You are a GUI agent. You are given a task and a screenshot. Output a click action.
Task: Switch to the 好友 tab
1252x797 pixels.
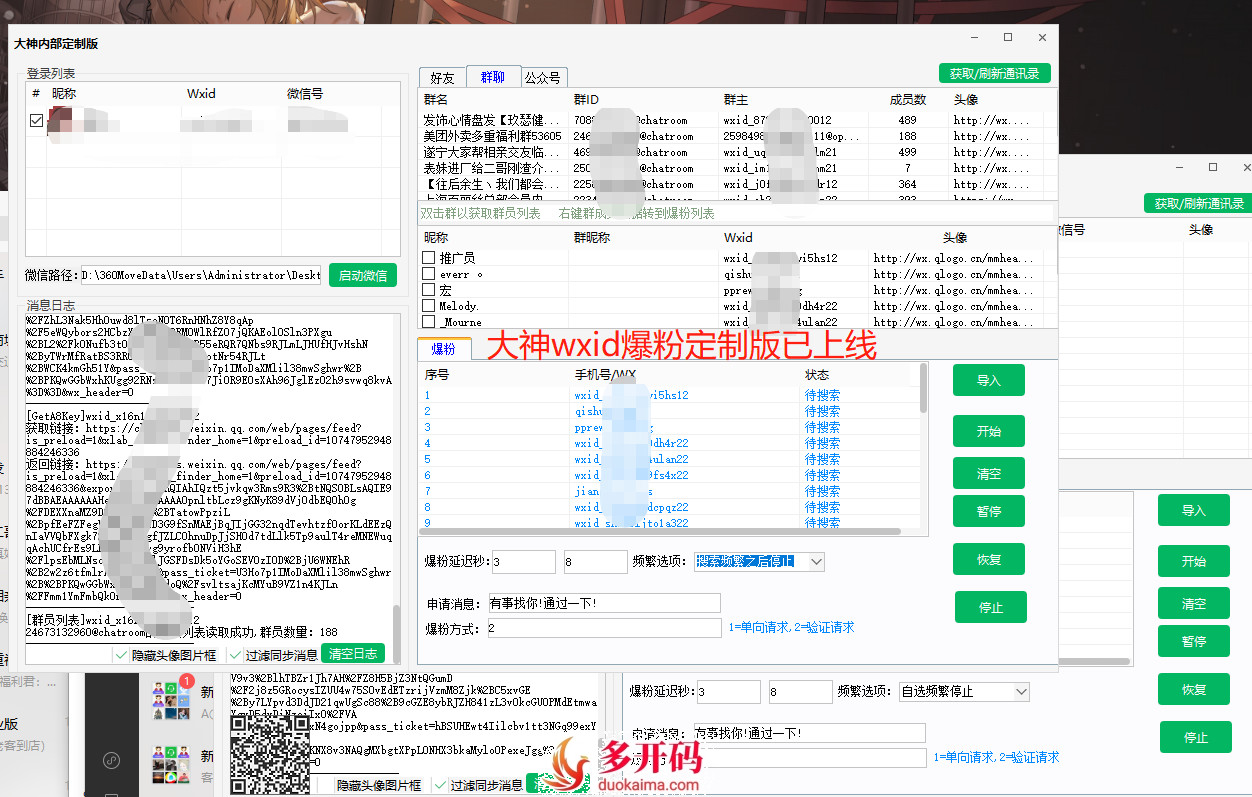coord(443,76)
